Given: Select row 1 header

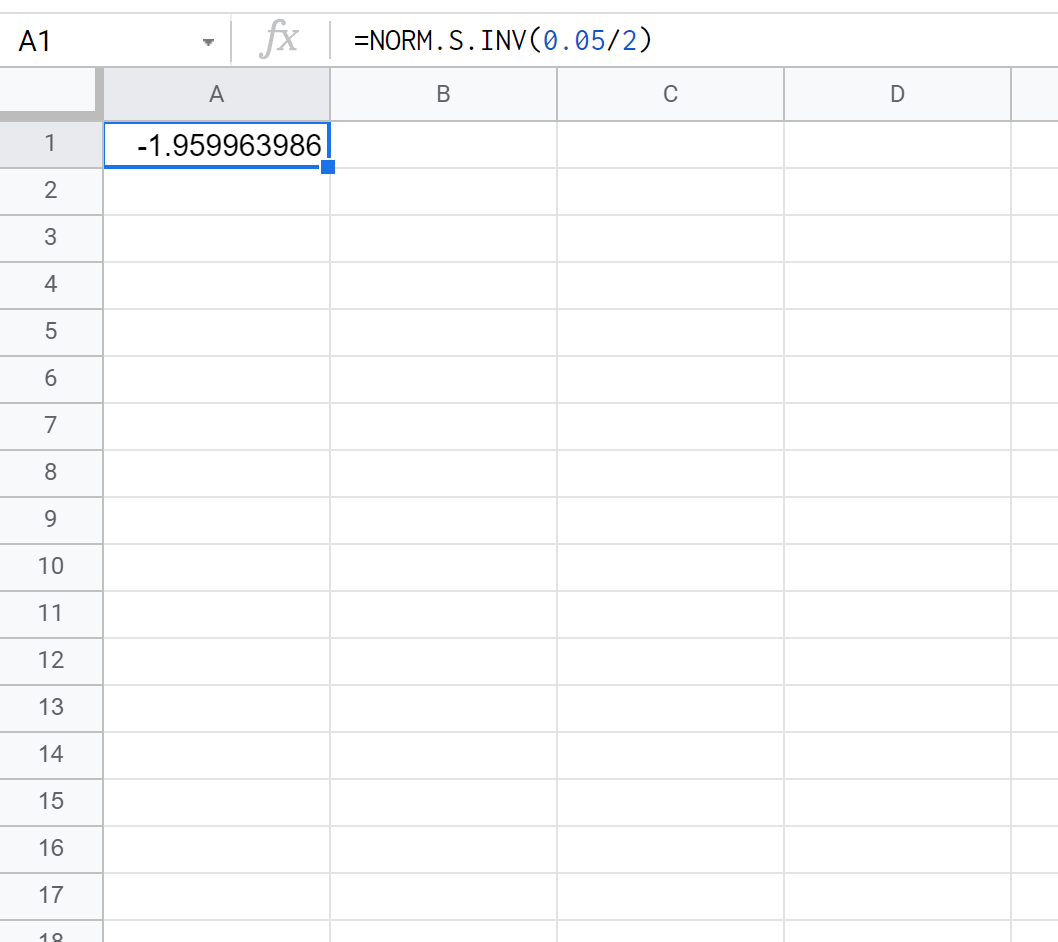Looking at the screenshot, I should [50, 144].
